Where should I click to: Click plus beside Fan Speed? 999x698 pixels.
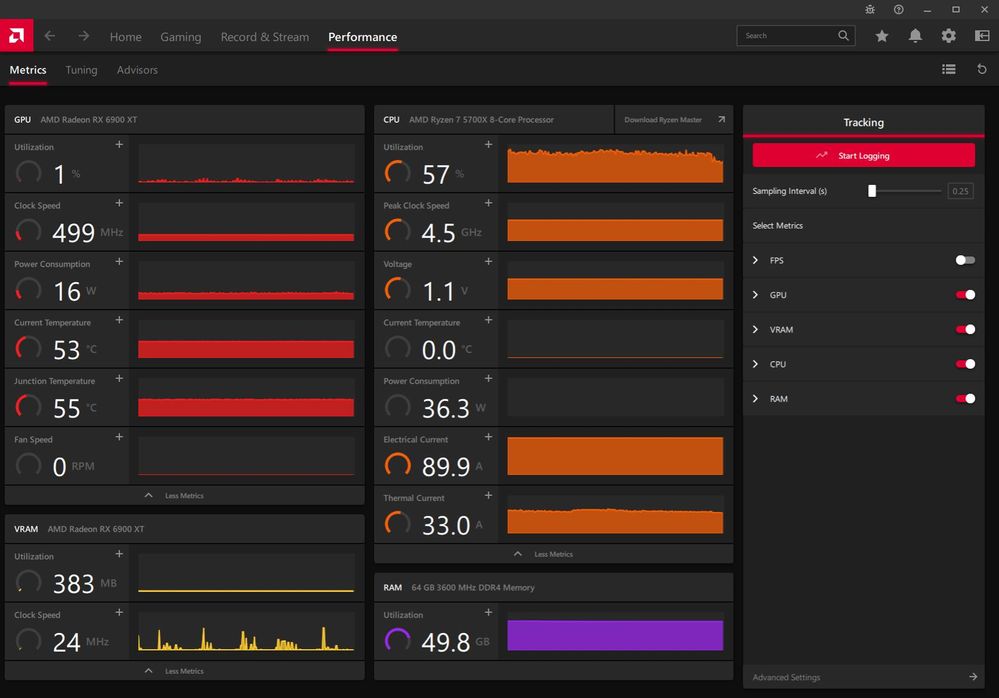(119, 437)
